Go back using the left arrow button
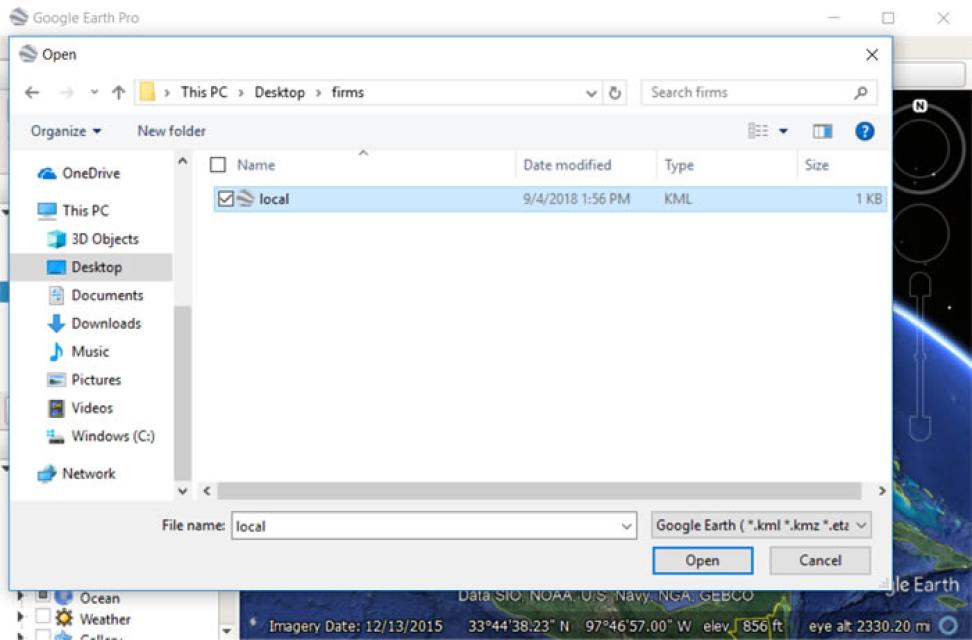The width and height of the screenshot is (972, 640). 32,93
